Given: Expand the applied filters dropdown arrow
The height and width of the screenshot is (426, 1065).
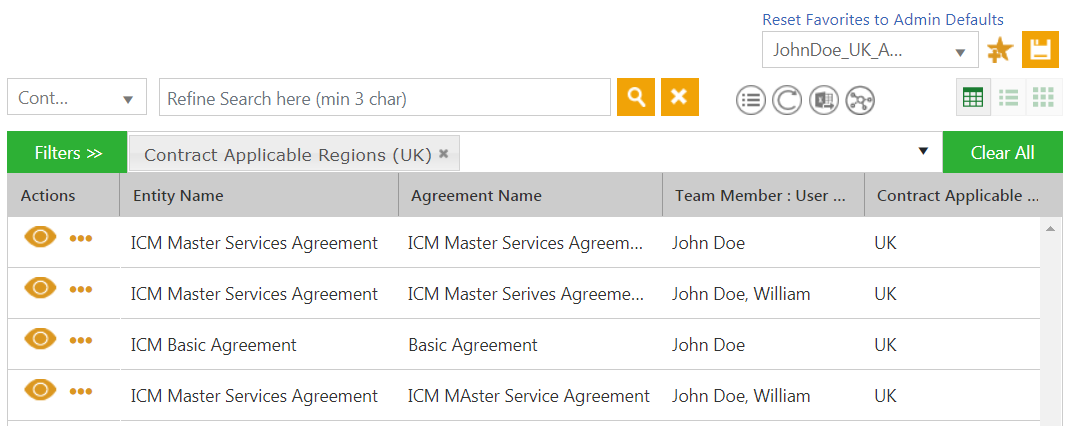Looking at the screenshot, I should [x=924, y=152].
